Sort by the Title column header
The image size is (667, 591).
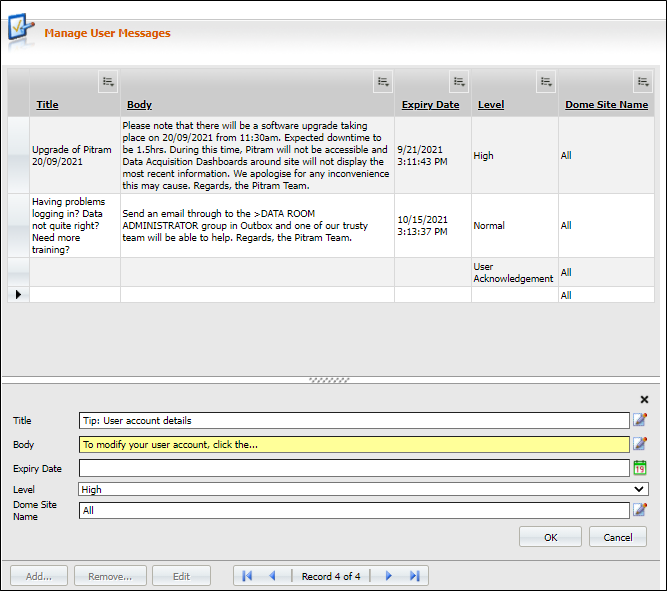click(47, 105)
